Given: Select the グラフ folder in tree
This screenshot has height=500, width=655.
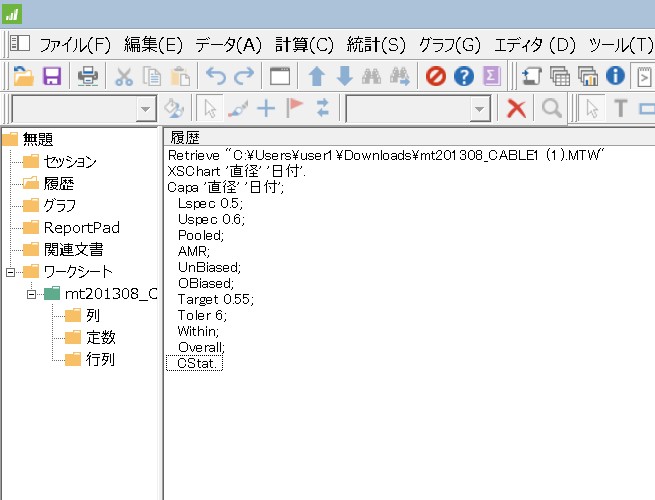Looking at the screenshot, I should coord(60,206).
